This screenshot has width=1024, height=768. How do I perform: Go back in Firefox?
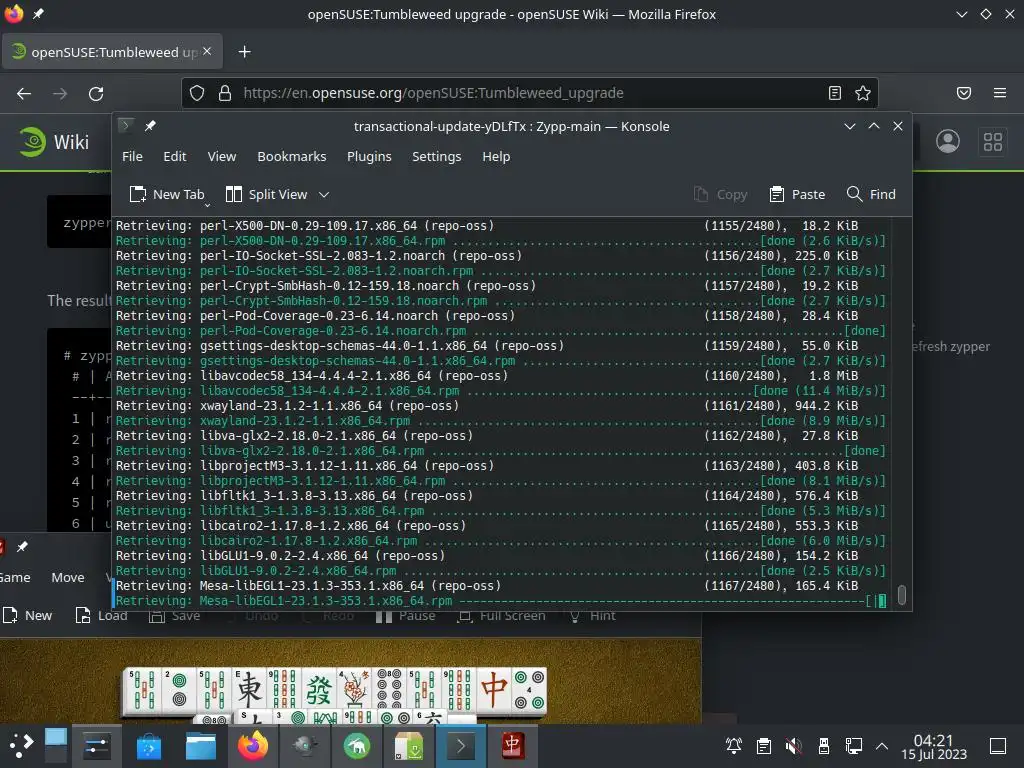coord(24,93)
